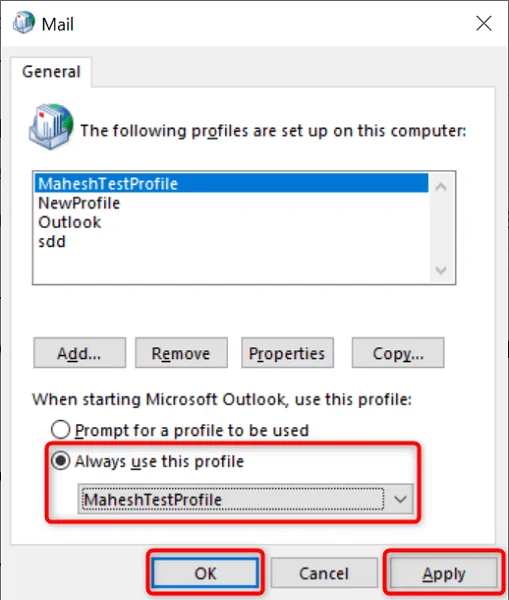The width and height of the screenshot is (509, 600).
Task: Close the Mail dialog window
Action: click(484, 23)
